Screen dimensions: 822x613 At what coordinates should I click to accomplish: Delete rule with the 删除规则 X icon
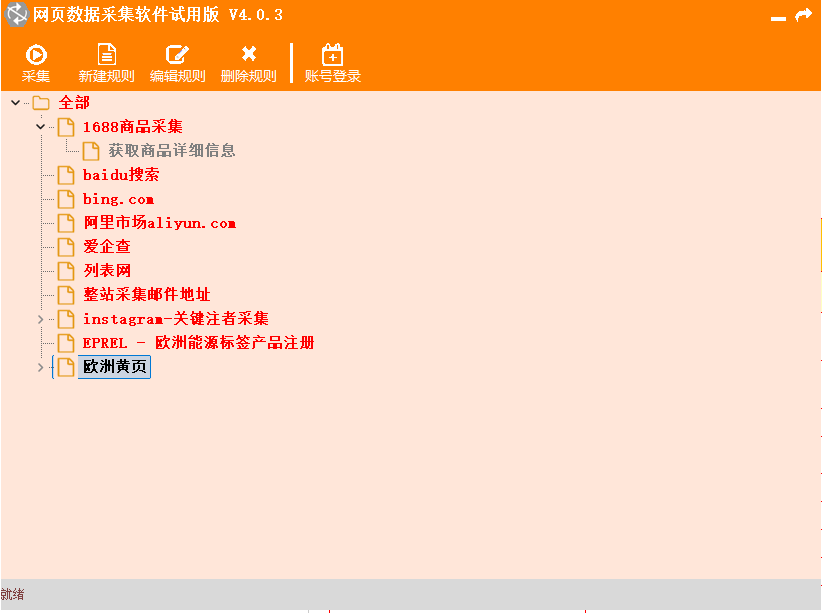tap(248, 53)
